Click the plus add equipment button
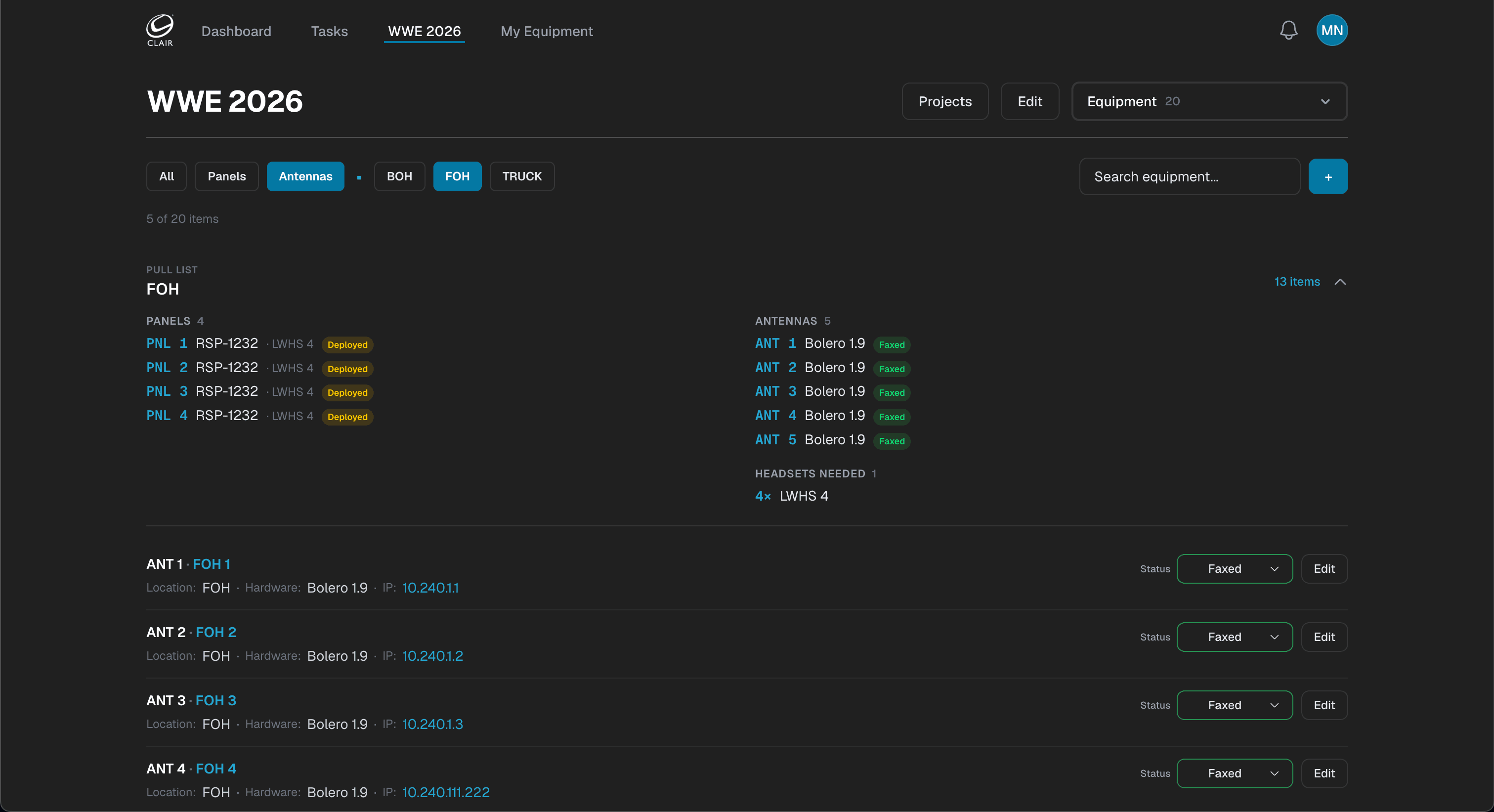This screenshot has width=1494, height=812. pyautogui.click(x=1327, y=176)
